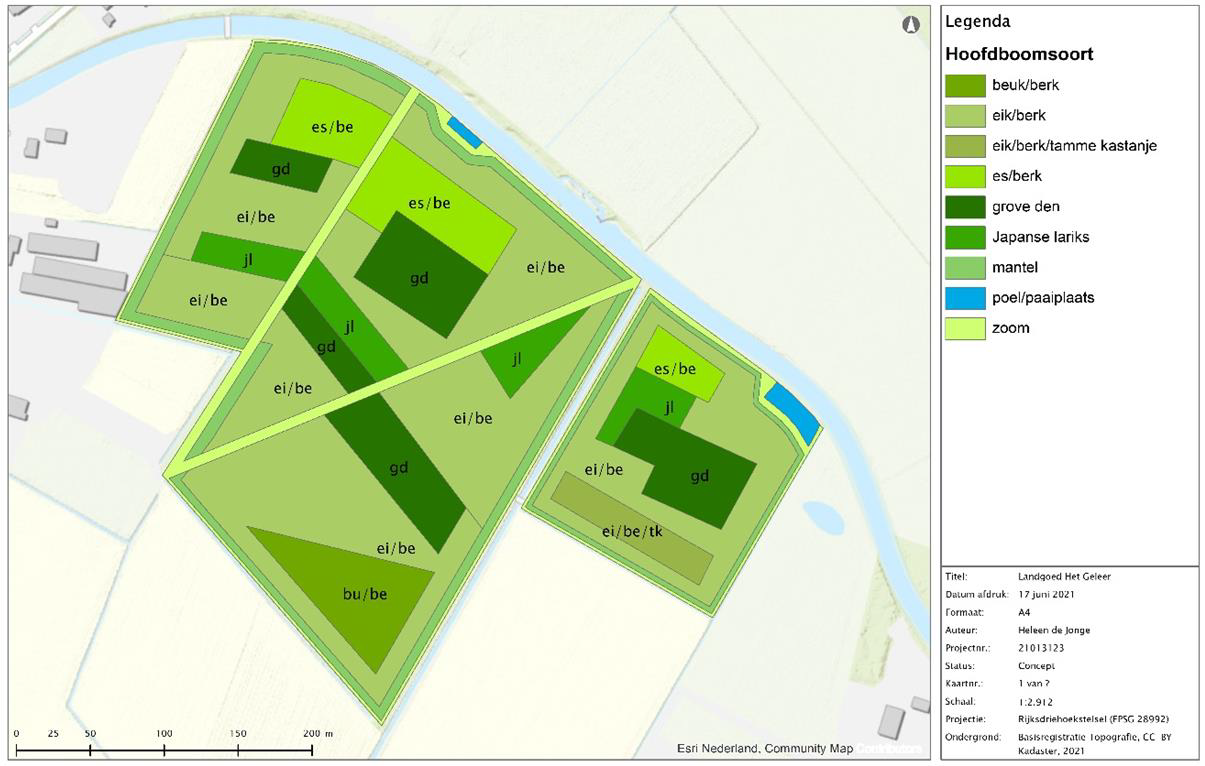Click the north arrow compass icon
1205x766 pixels.
pyautogui.click(x=911, y=26)
